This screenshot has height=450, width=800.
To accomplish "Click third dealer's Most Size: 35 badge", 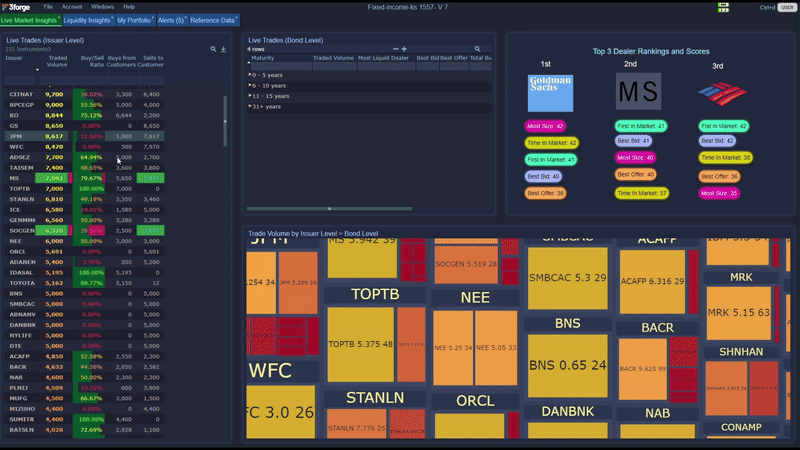I will 719,193.
